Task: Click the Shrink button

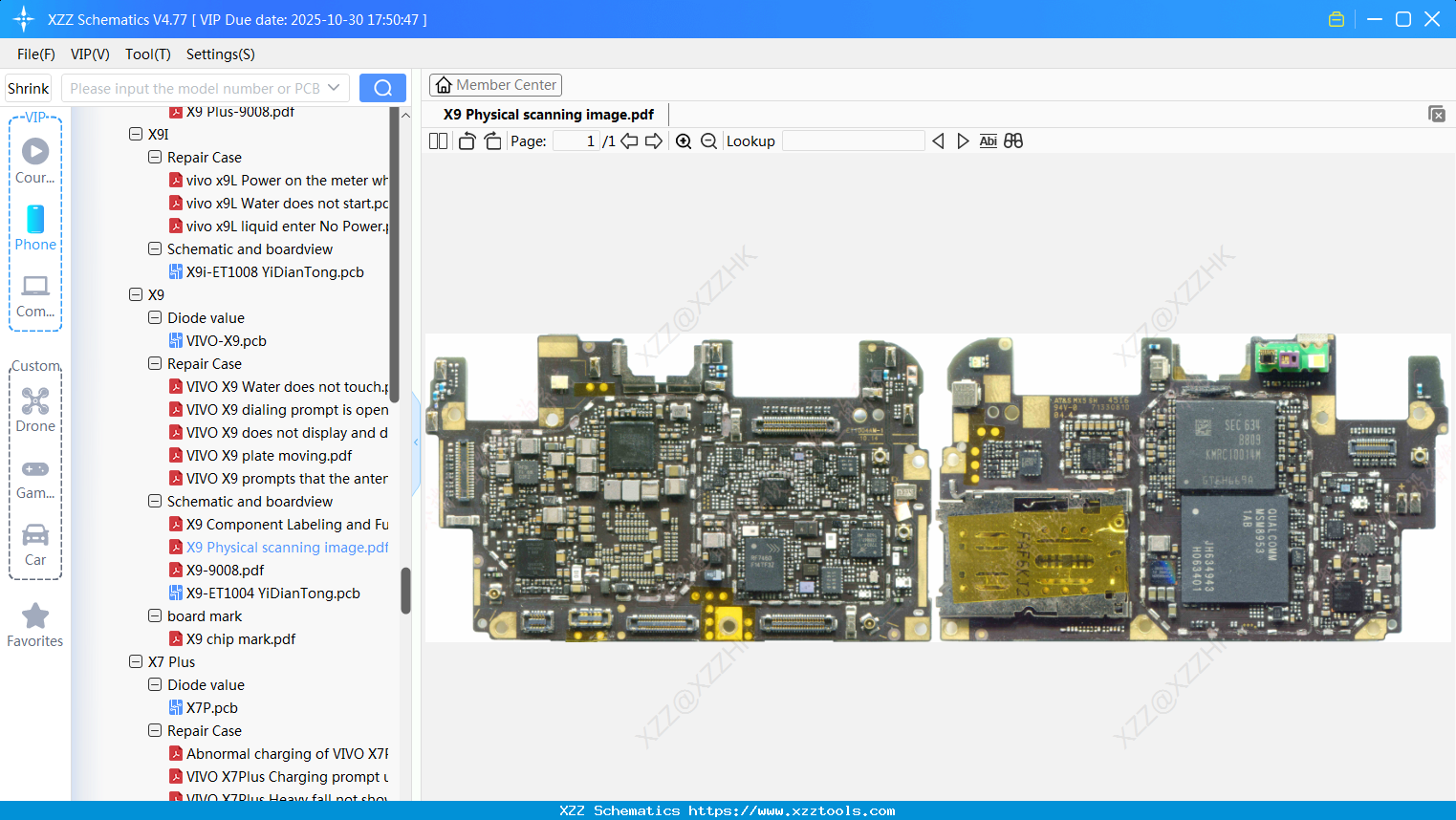Action: pyautogui.click(x=29, y=88)
